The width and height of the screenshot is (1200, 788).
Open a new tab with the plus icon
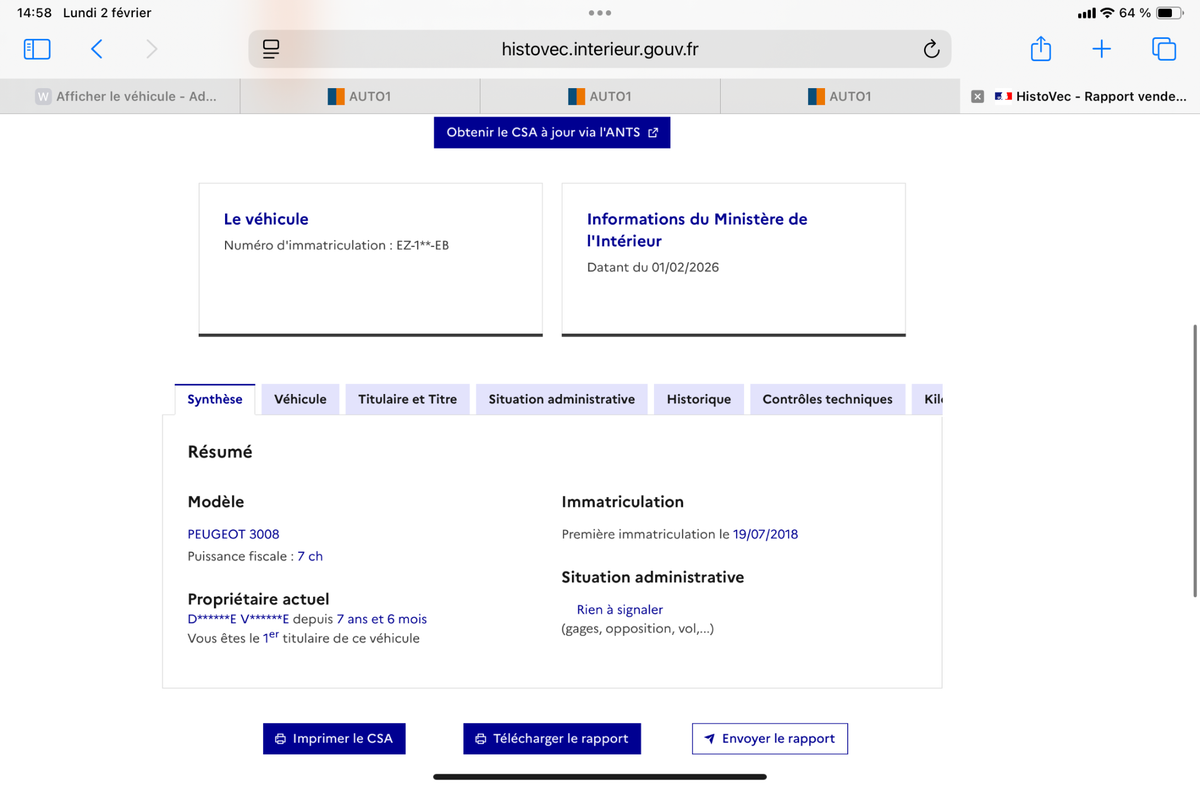click(1101, 49)
